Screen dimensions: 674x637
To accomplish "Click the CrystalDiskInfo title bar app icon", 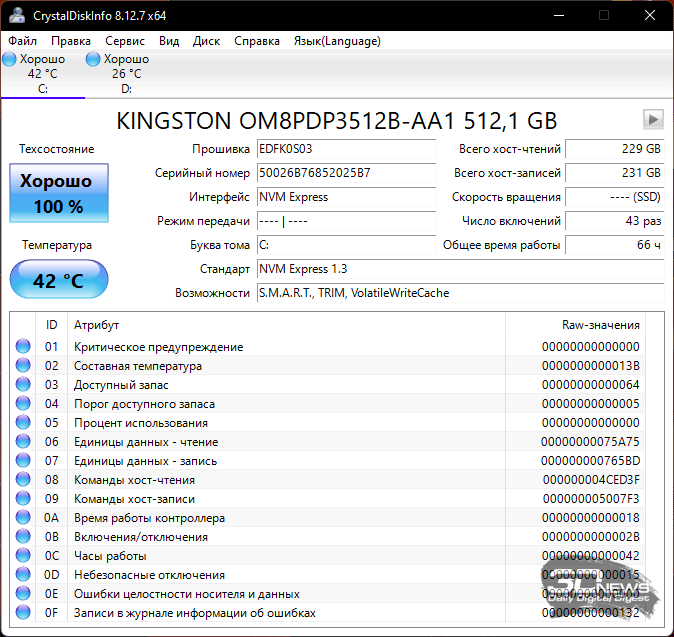I will pyautogui.click(x=17, y=15).
